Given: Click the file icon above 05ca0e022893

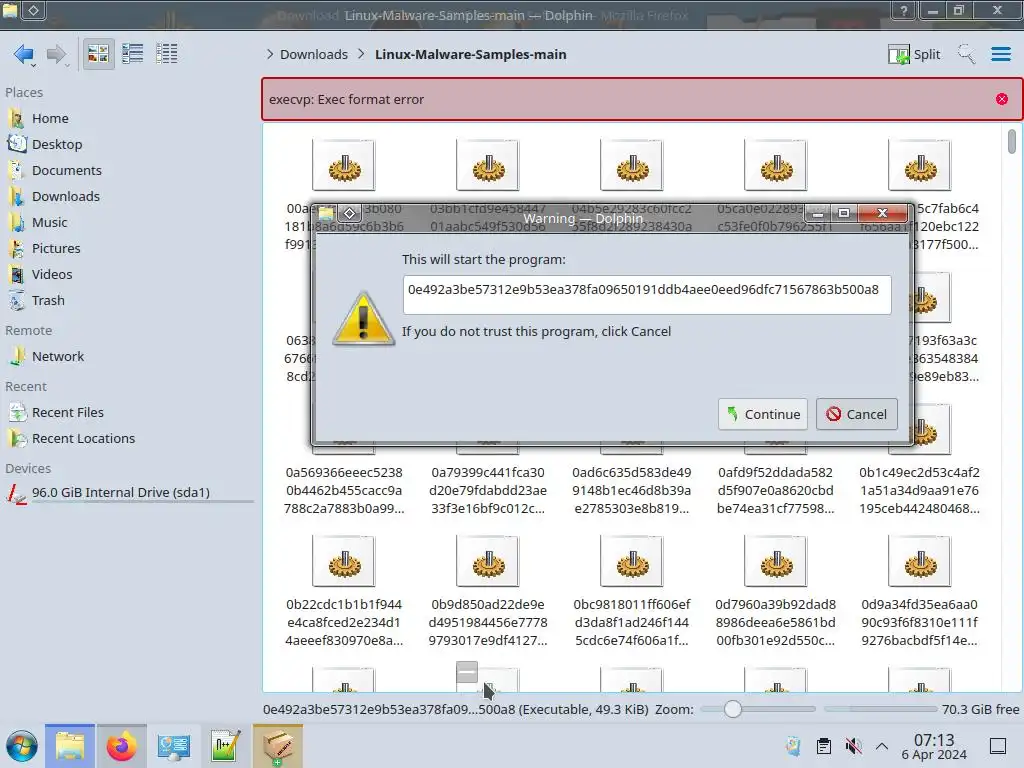Looking at the screenshot, I should click(775, 165).
